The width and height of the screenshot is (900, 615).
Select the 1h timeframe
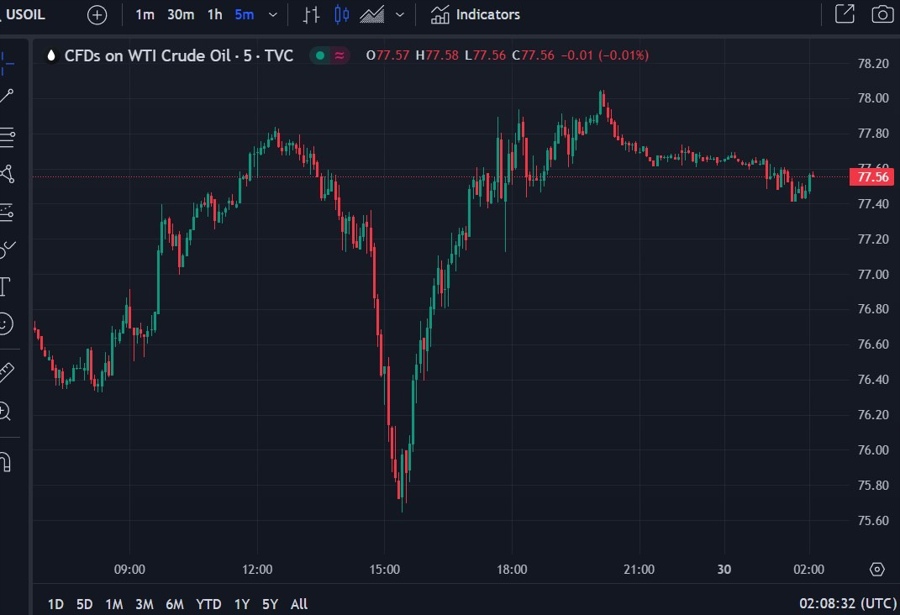[215, 15]
